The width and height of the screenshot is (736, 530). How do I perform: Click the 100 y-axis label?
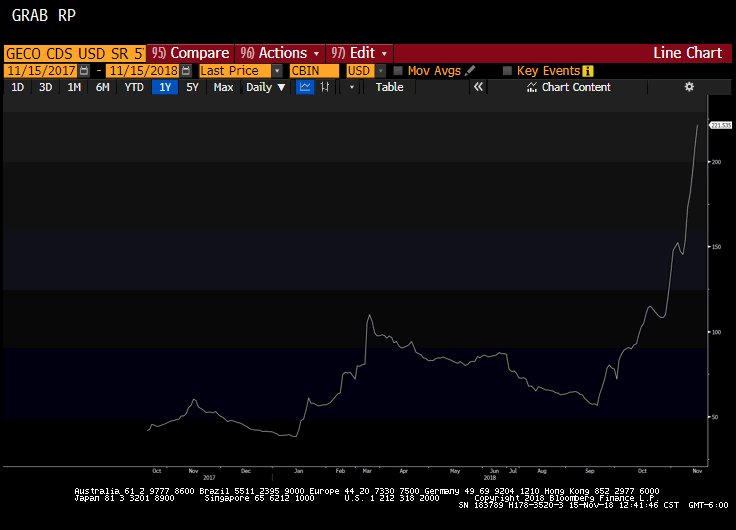[716, 332]
